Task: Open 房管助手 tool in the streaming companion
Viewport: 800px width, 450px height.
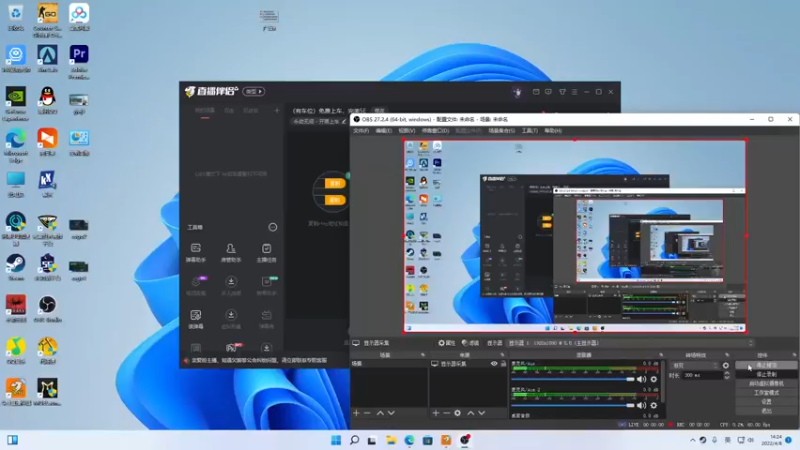Action: tap(231, 253)
